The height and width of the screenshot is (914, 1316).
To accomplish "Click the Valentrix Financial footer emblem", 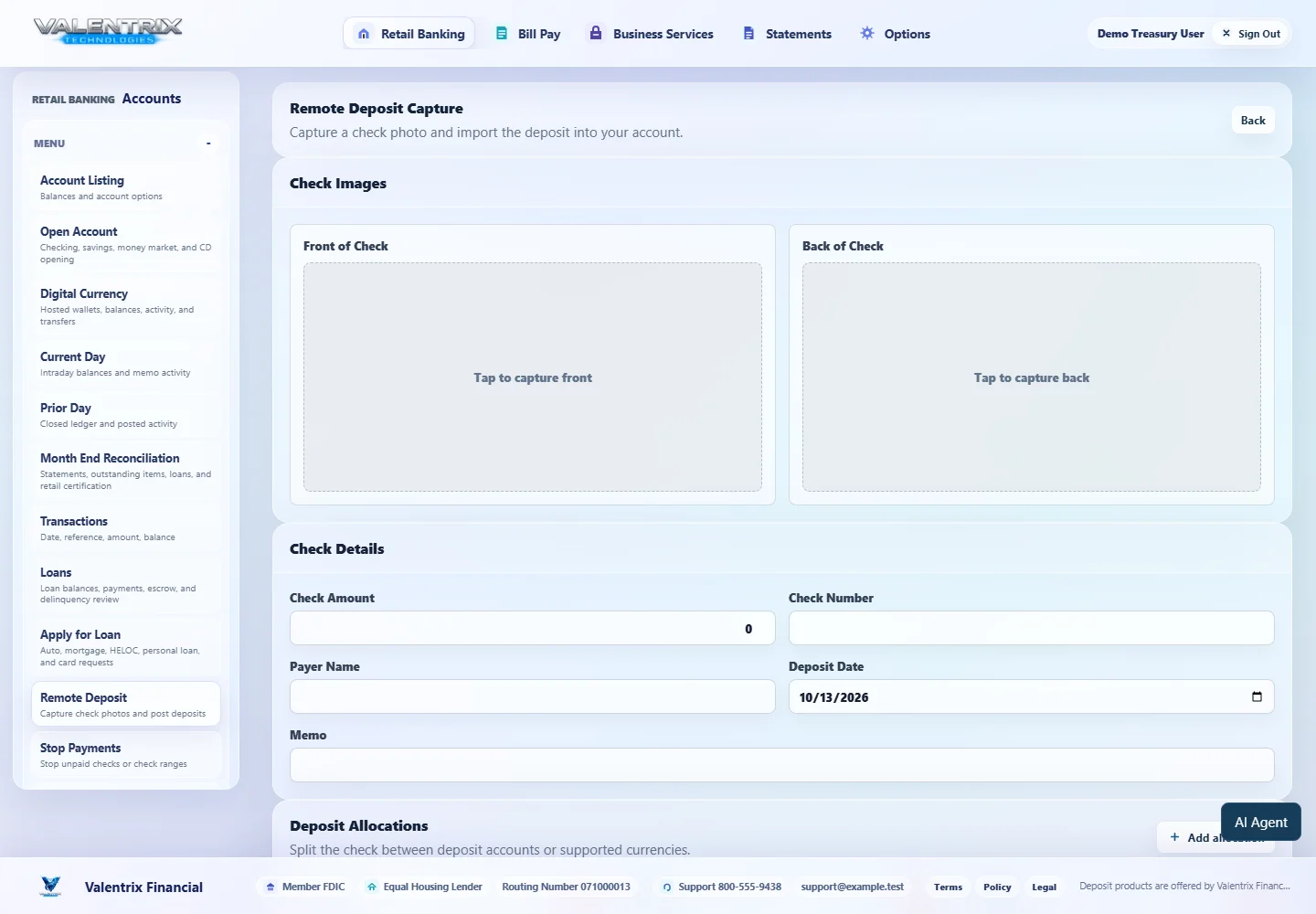I will click(x=51, y=887).
